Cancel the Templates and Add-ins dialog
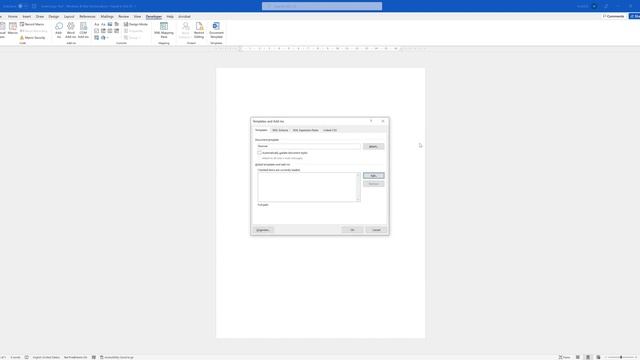 [x=376, y=230]
